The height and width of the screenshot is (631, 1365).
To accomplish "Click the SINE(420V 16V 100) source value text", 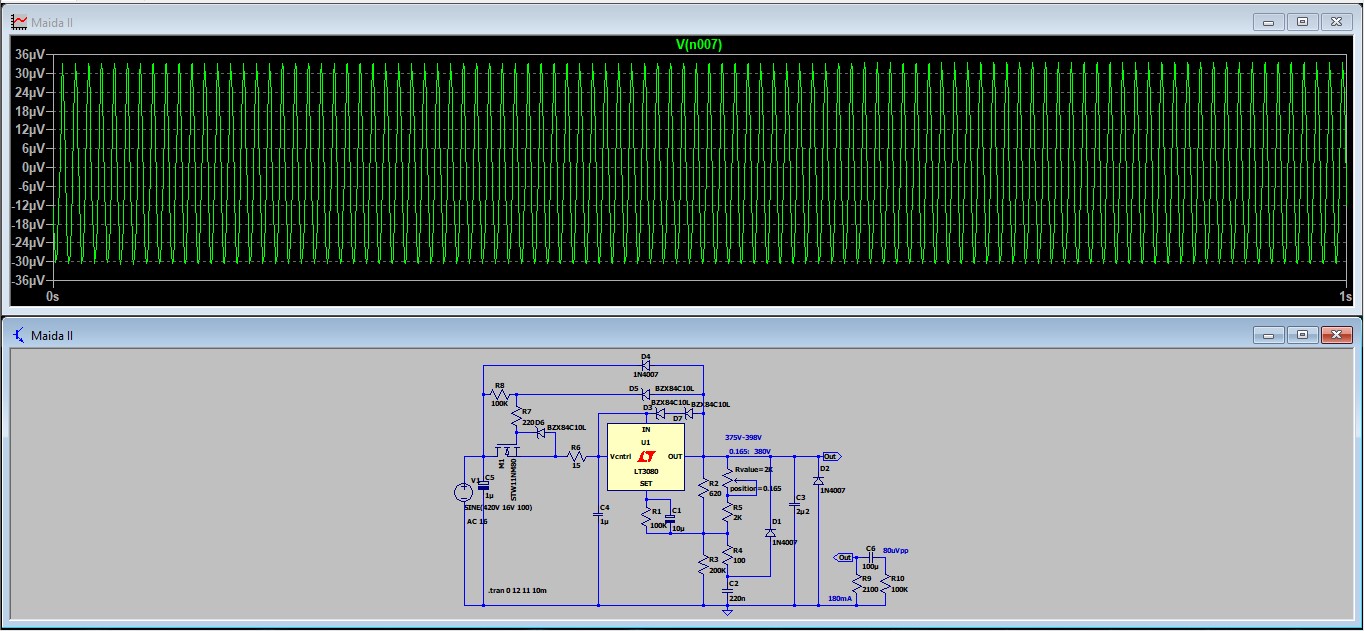I will (x=497, y=508).
